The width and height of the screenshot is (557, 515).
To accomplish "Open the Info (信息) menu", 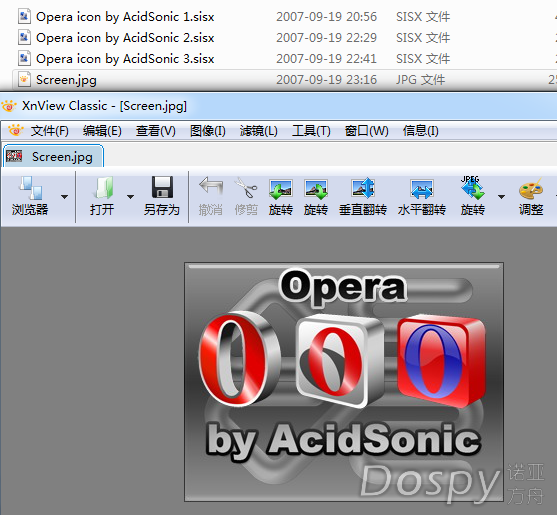I will click(421, 131).
